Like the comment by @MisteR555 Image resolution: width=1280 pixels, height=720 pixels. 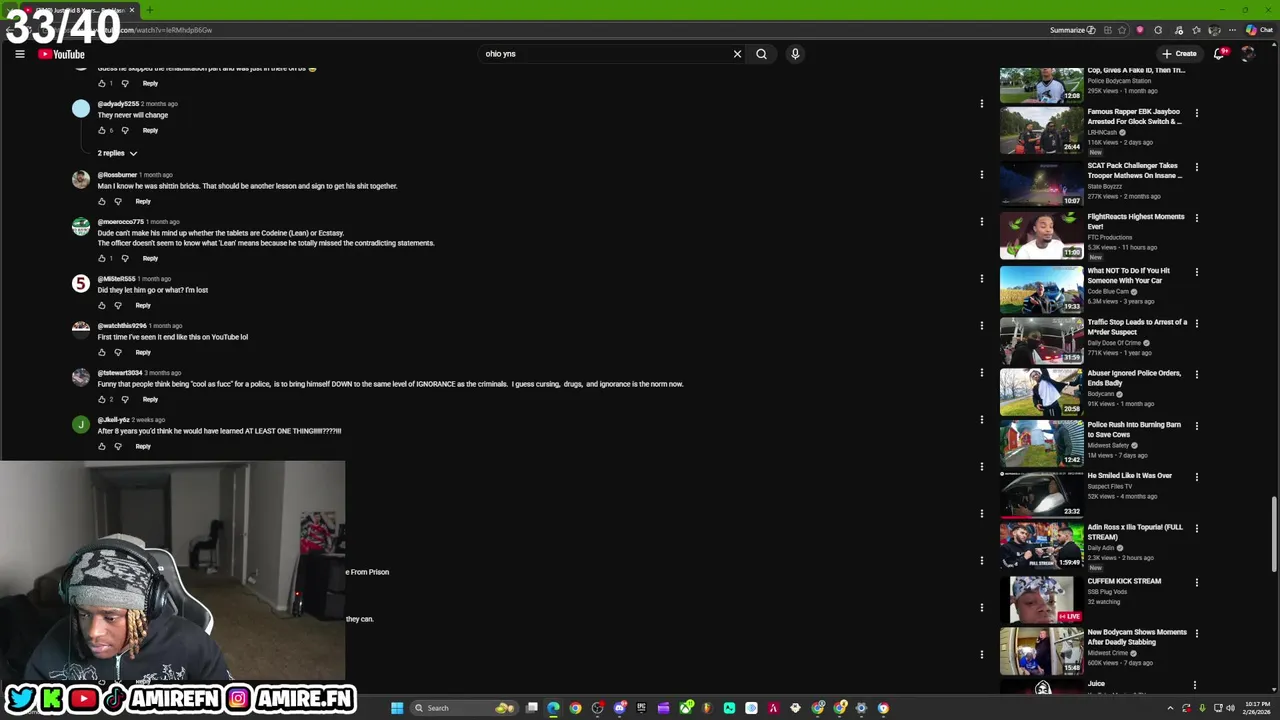click(x=101, y=305)
